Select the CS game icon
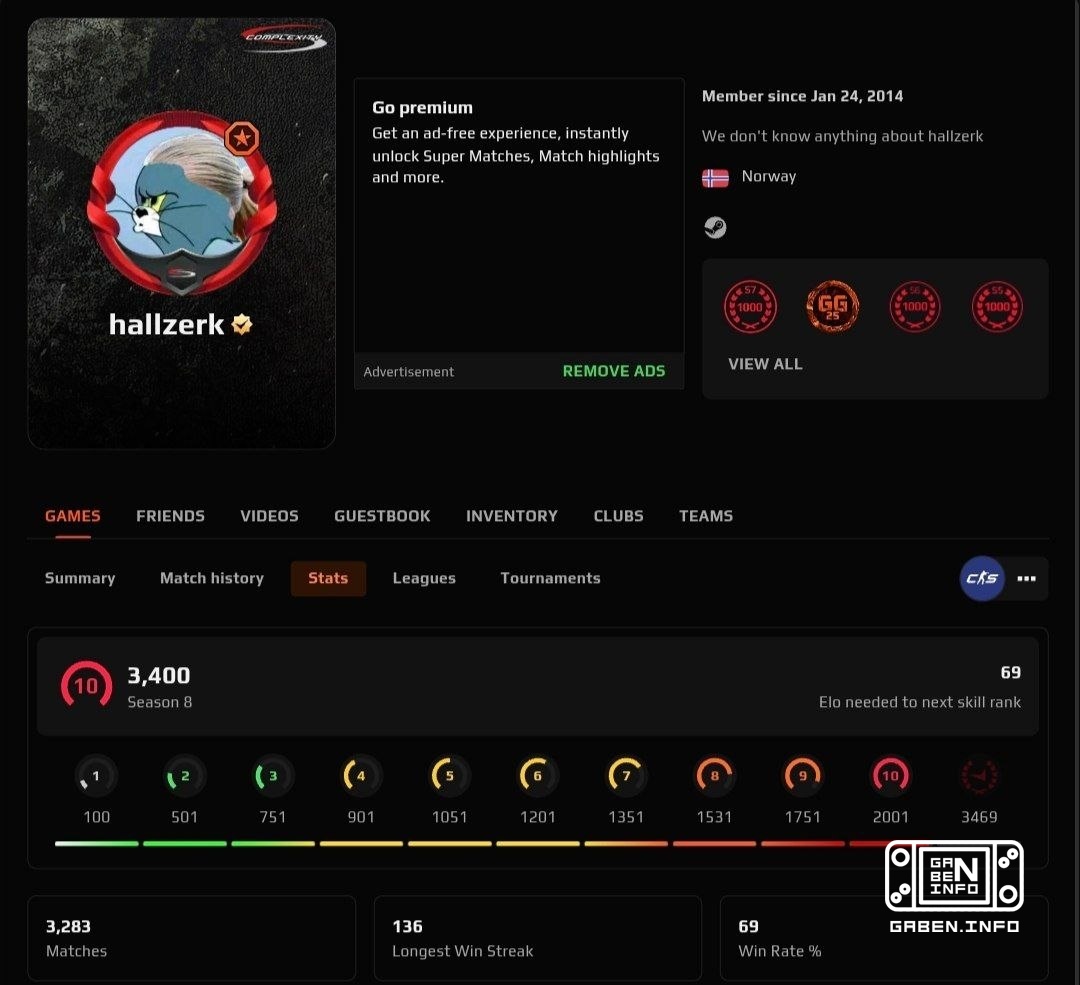Image resolution: width=1080 pixels, height=985 pixels. click(x=982, y=578)
